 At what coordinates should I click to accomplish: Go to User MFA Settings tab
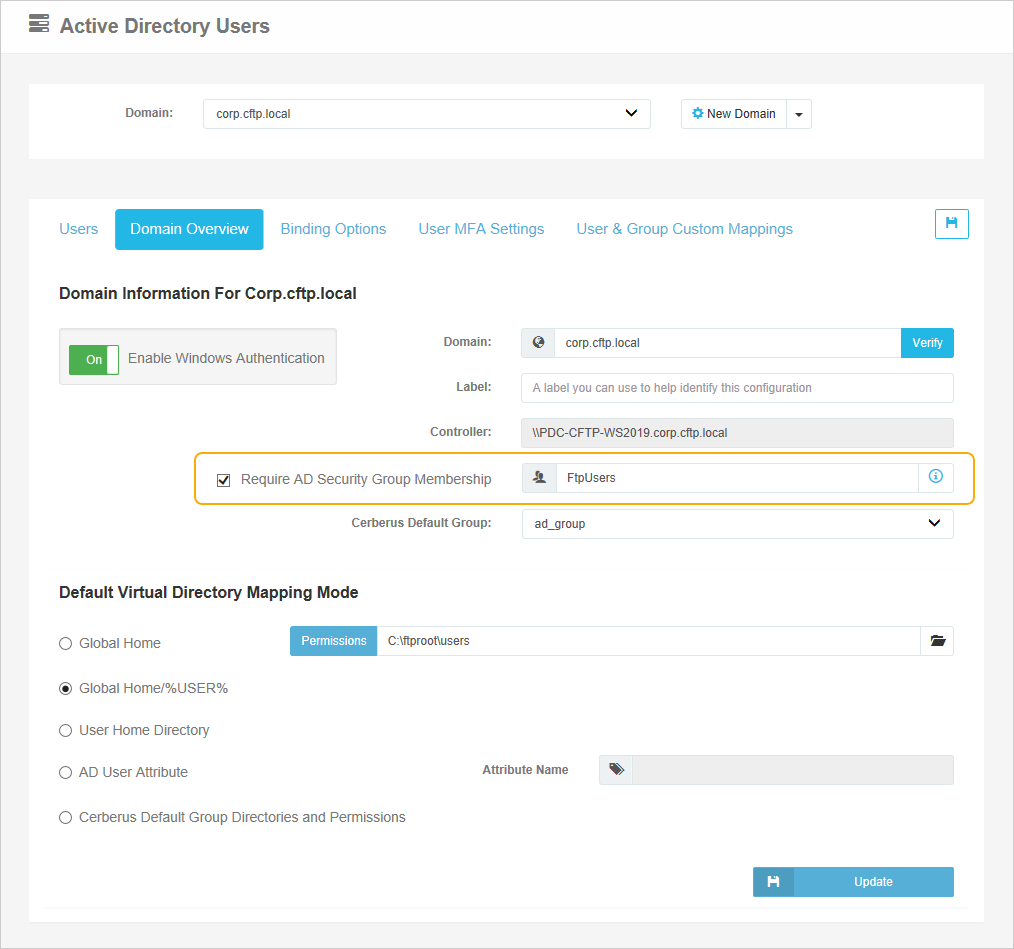click(481, 229)
